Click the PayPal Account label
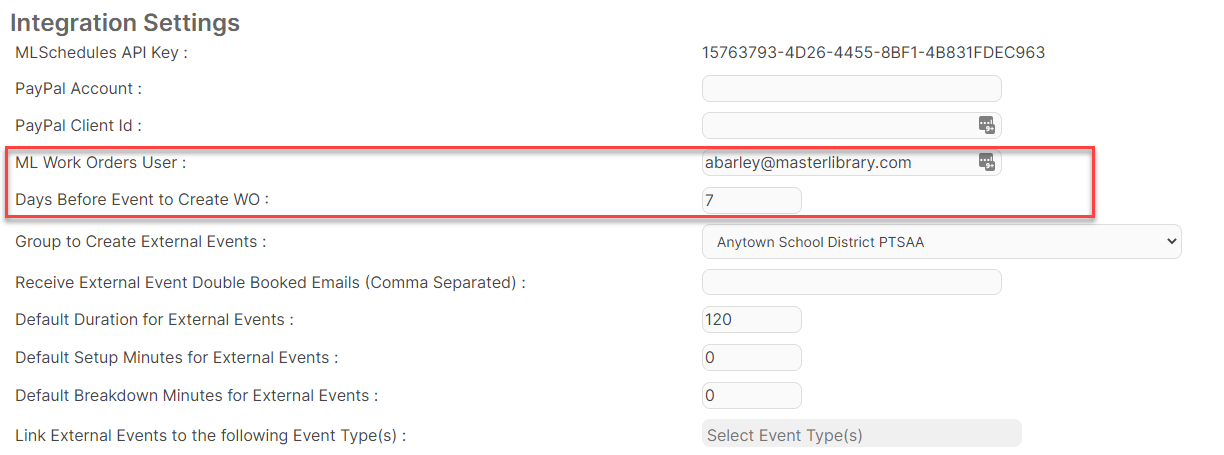This screenshot has width=1224, height=455. tap(79, 88)
